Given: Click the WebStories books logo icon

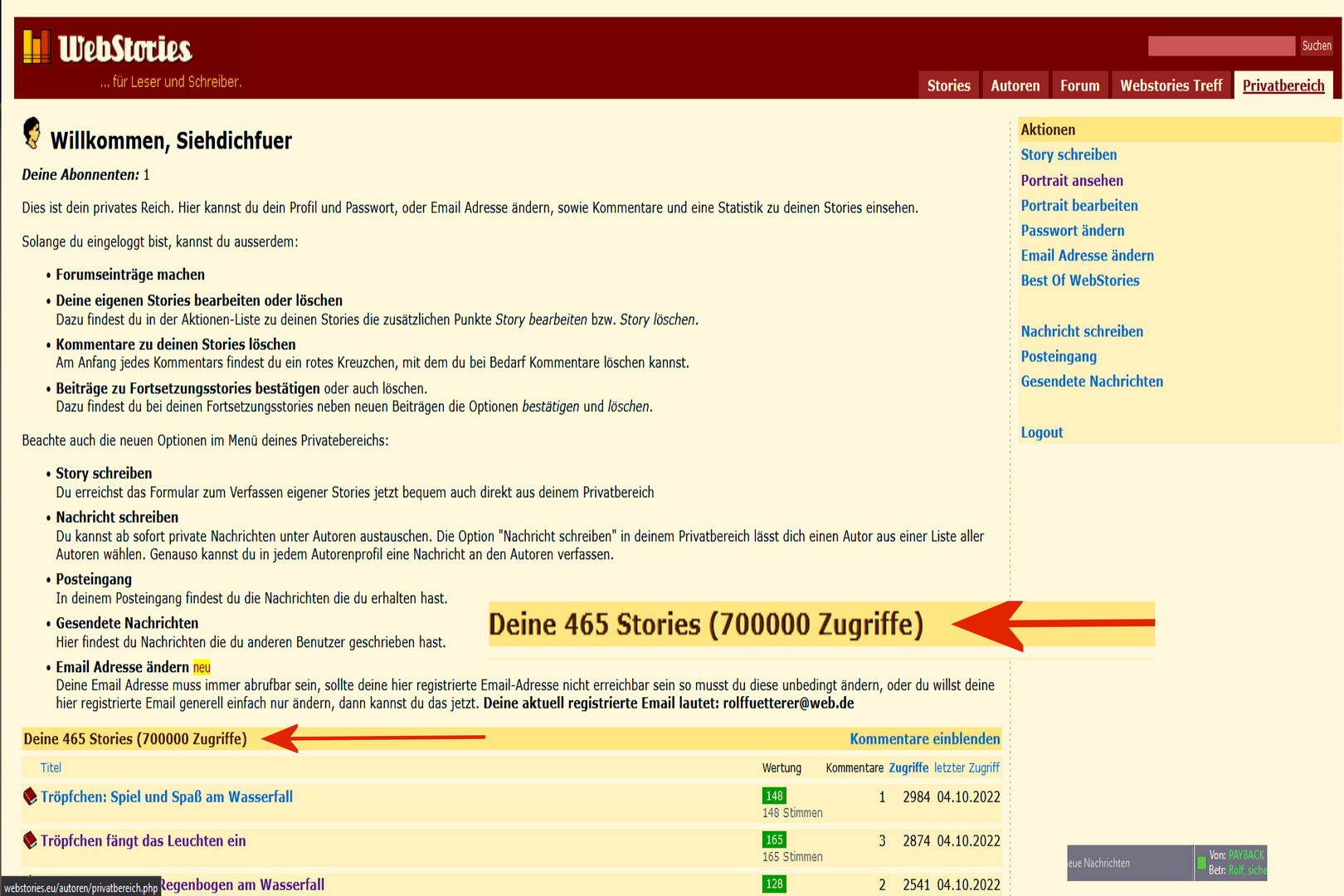Looking at the screenshot, I should coord(37,46).
